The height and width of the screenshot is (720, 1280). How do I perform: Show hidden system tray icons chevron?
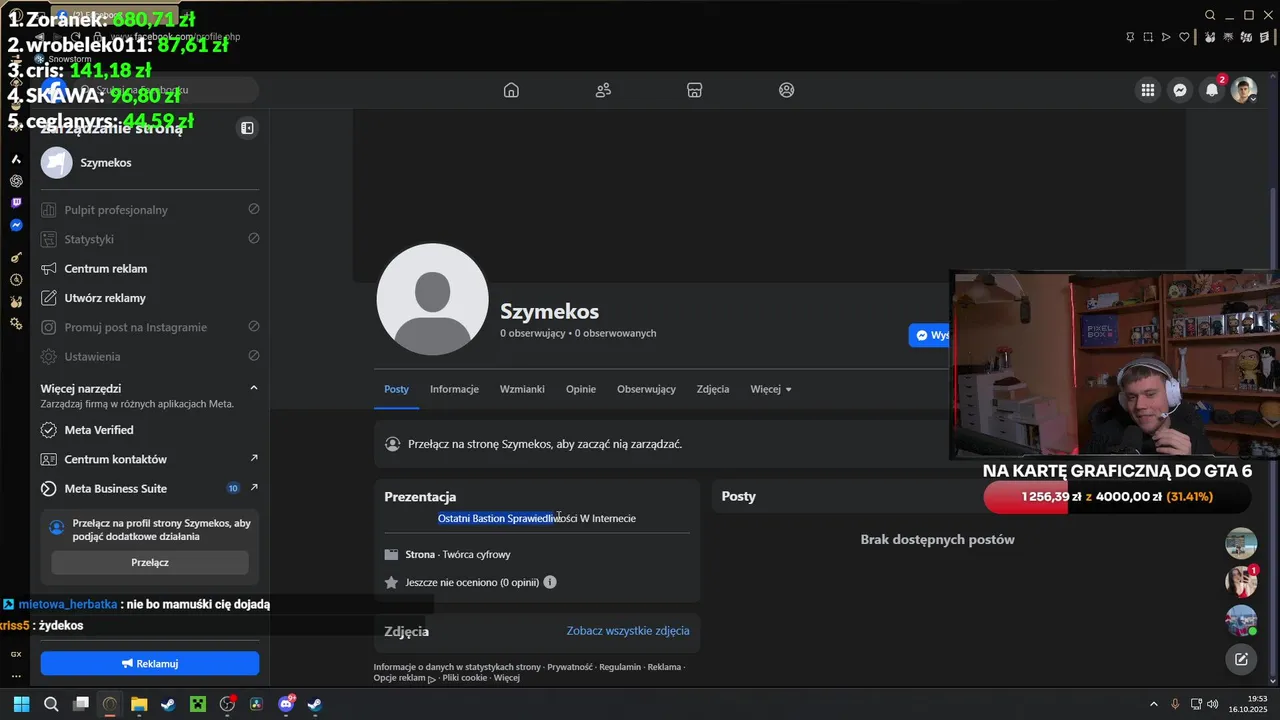click(x=1153, y=704)
